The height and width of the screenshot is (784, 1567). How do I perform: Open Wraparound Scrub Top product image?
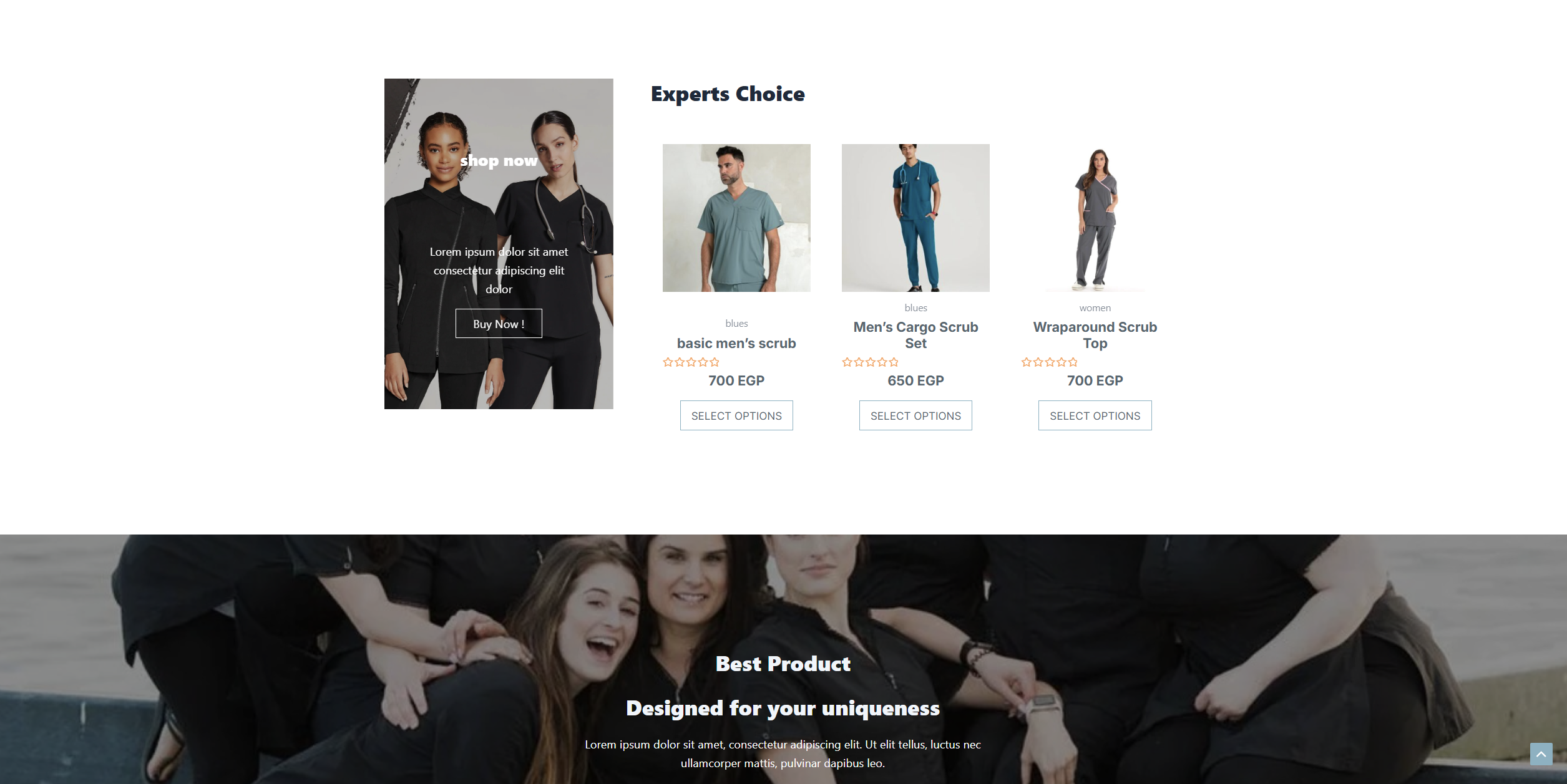(1095, 218)
